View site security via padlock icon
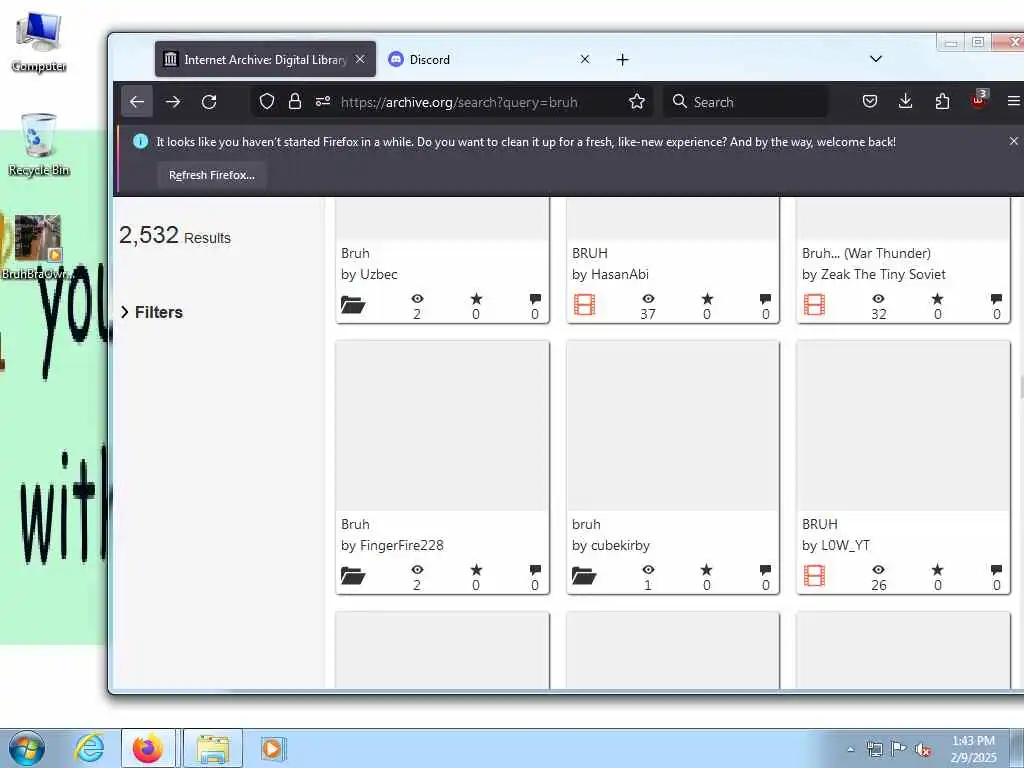This screenshot has height=768, width=1024. pos(295,101)
